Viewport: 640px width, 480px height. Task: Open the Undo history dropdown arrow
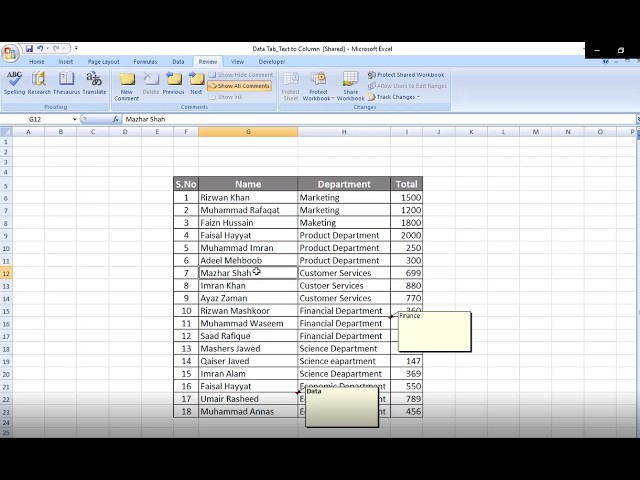coord(47,49)
